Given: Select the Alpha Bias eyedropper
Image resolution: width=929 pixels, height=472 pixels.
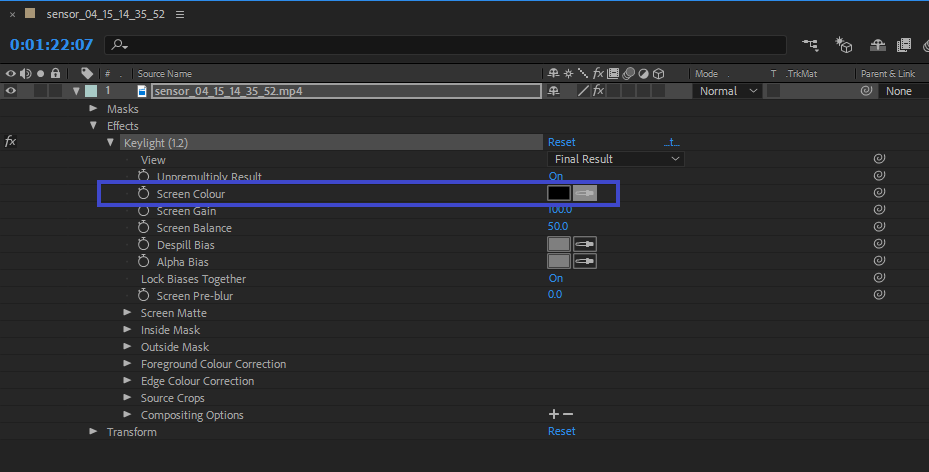Looking at the screenshot, I should pos(585,261).
